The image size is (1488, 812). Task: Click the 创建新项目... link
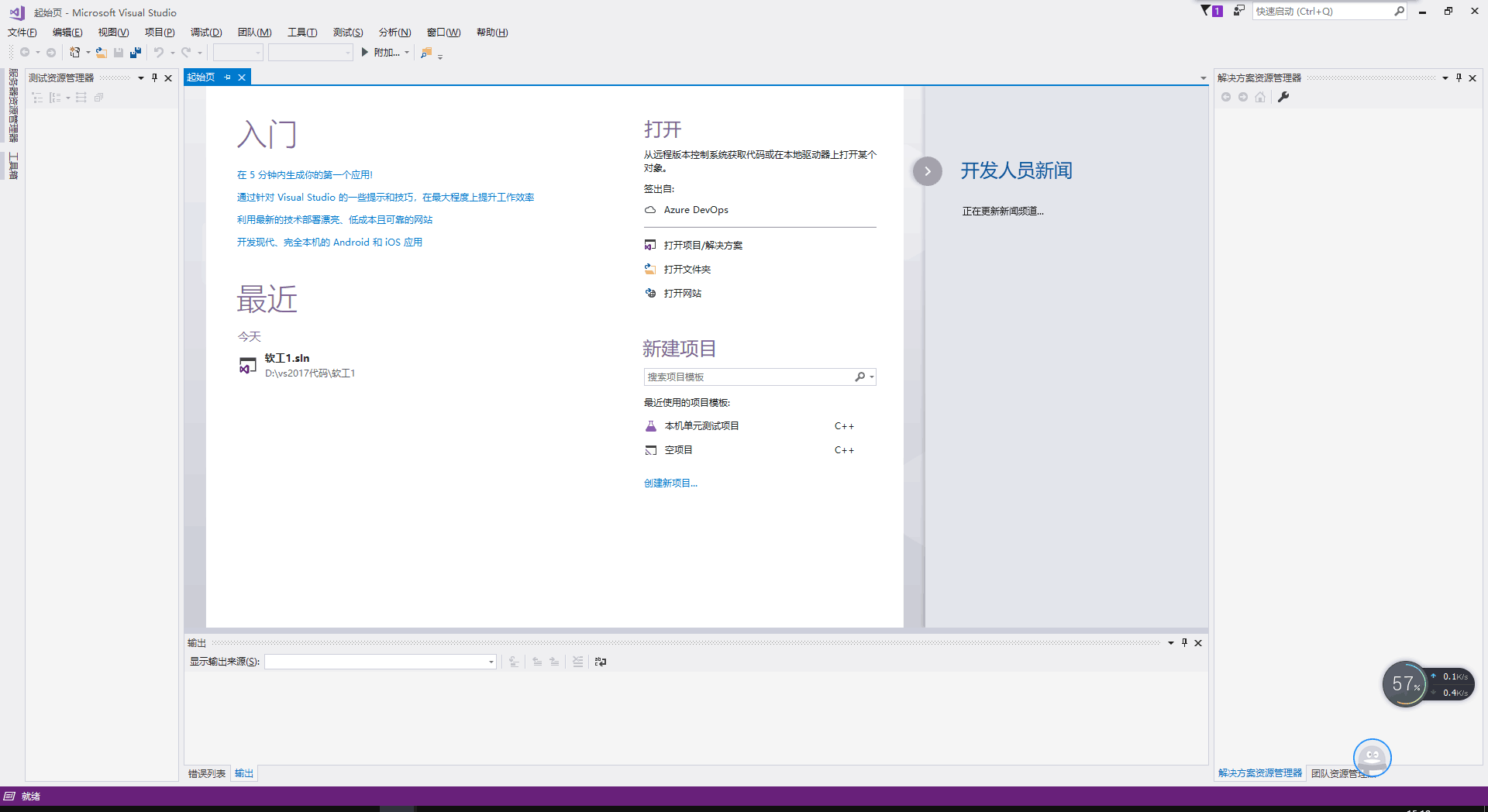pyautogui.click(x=670, y=483)
